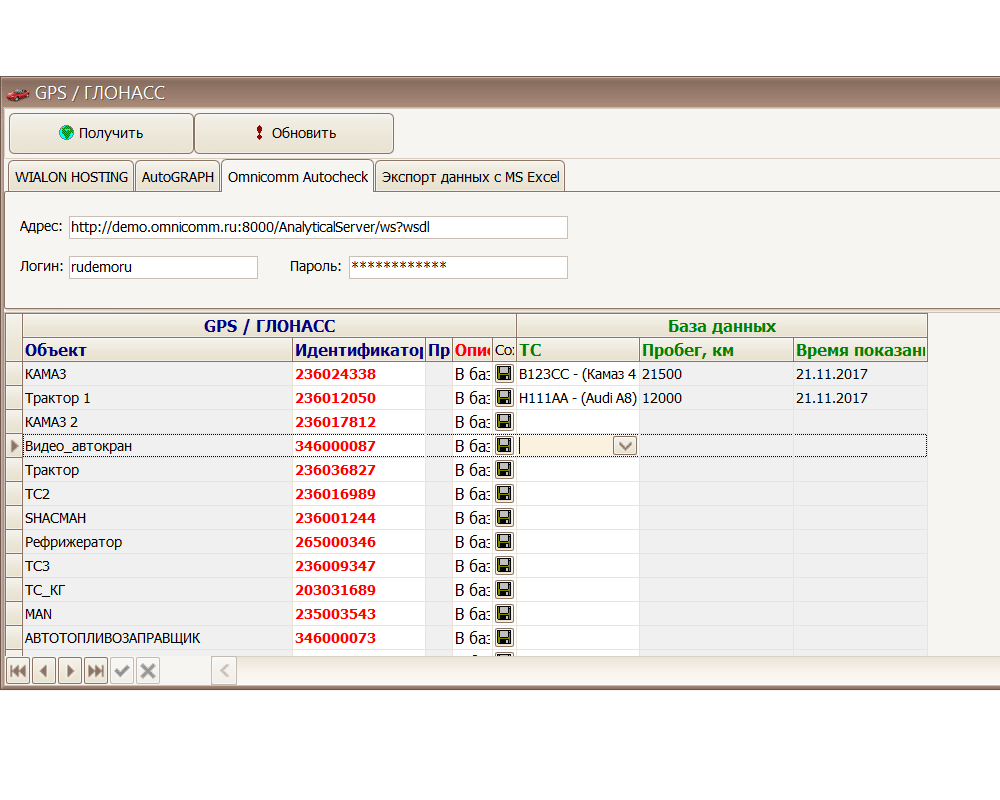Select the КАМАЗ object cell
1000x800 pixels.
(x=157, y=374)
